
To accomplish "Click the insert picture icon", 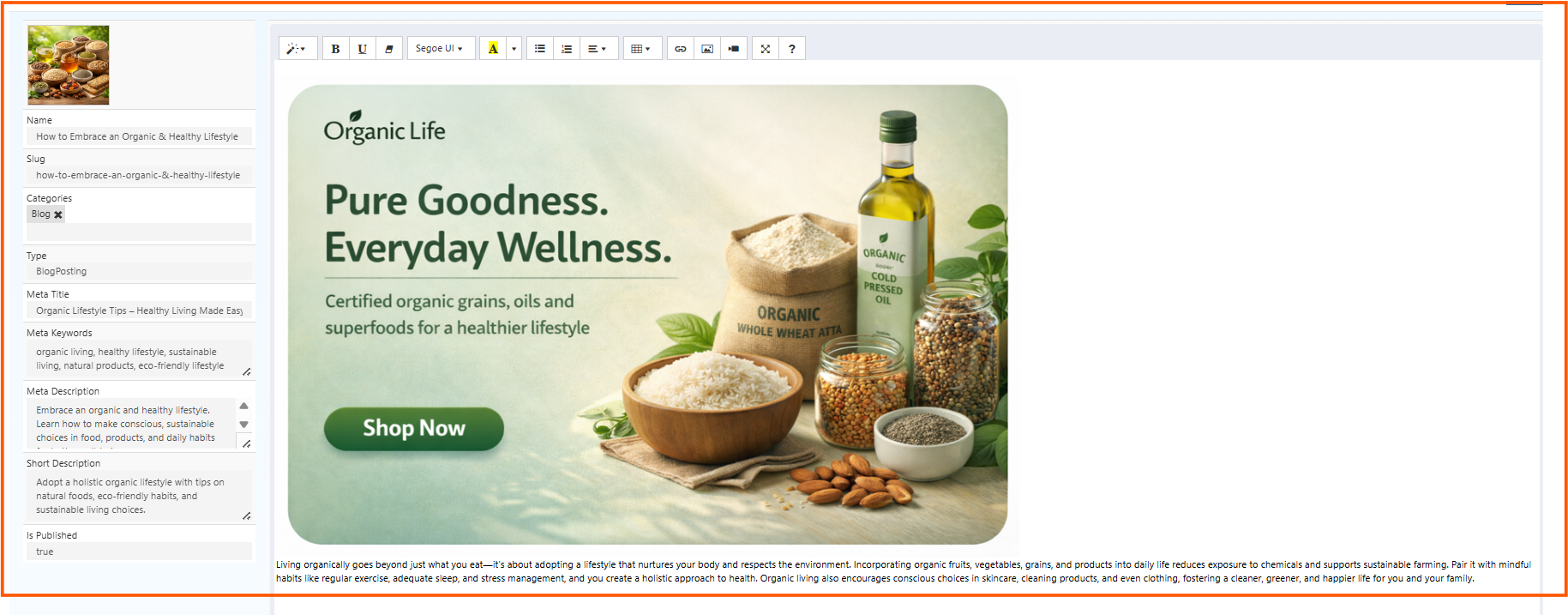I will click(x=707, y=49).
